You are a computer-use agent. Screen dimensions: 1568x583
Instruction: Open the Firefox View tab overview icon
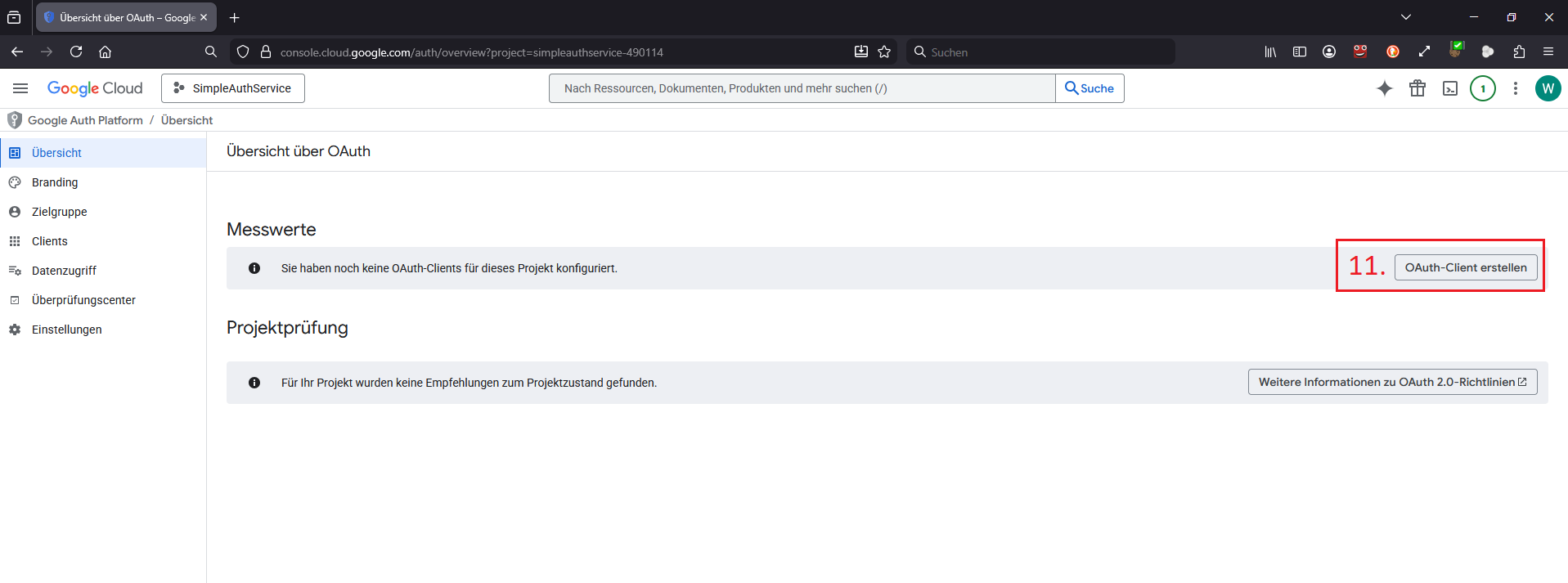[14, 17]
